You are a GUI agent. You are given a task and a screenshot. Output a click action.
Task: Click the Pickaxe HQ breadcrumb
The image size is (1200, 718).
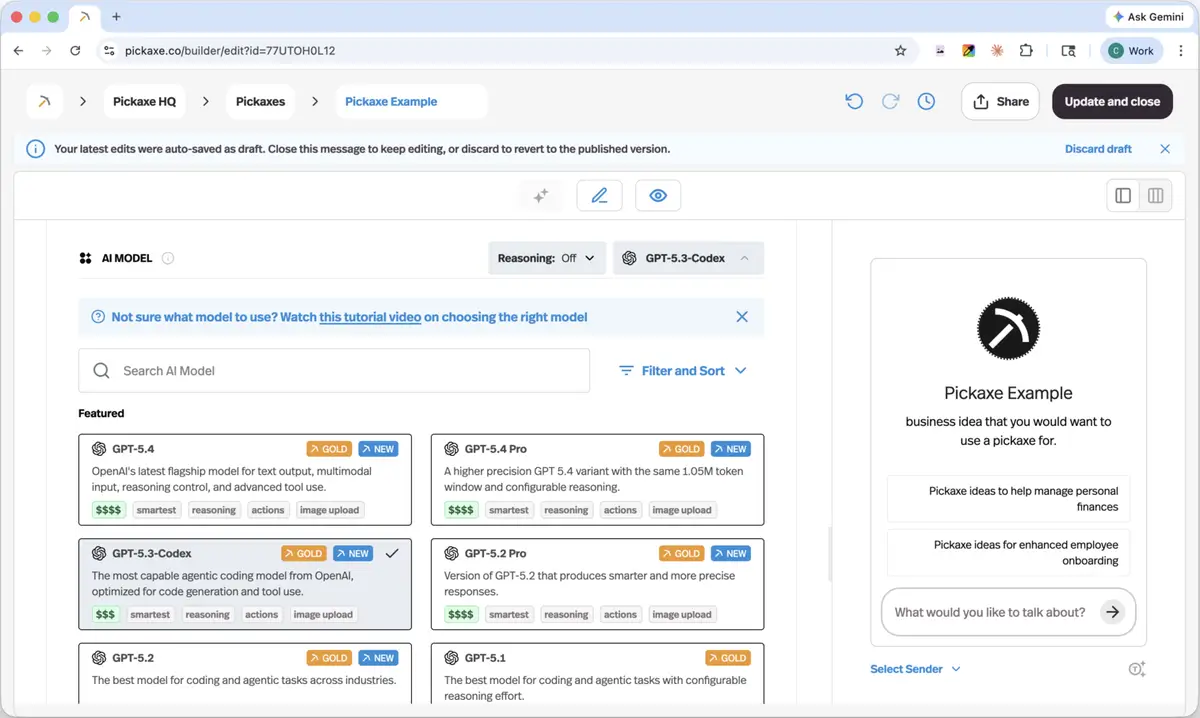pos(144,101)
